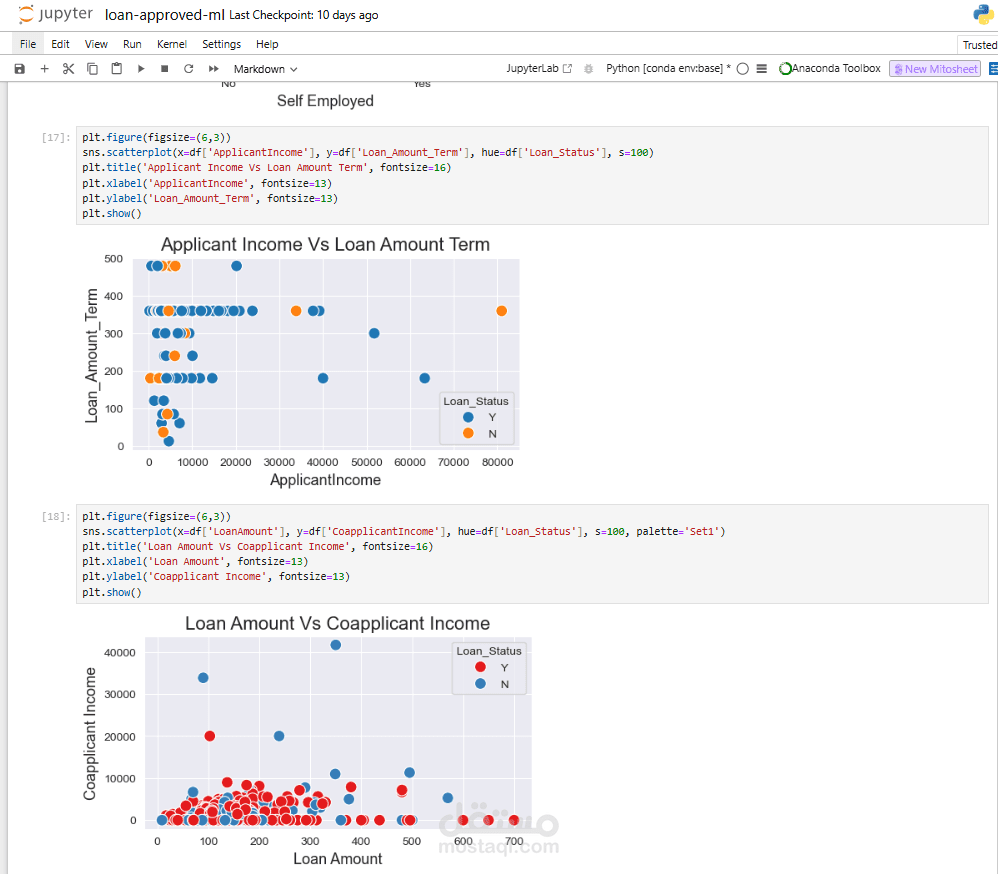The height and width of the screenshot is (874, 998).
Task: Run the current cell
Action: click(140, 69)
